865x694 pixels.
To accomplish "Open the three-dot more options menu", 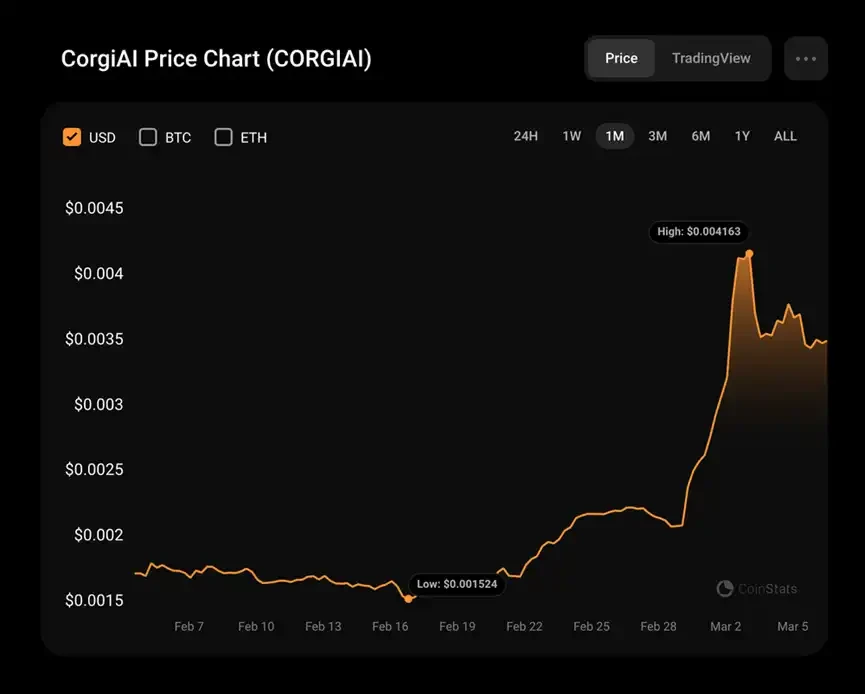I will click(806, 58).
